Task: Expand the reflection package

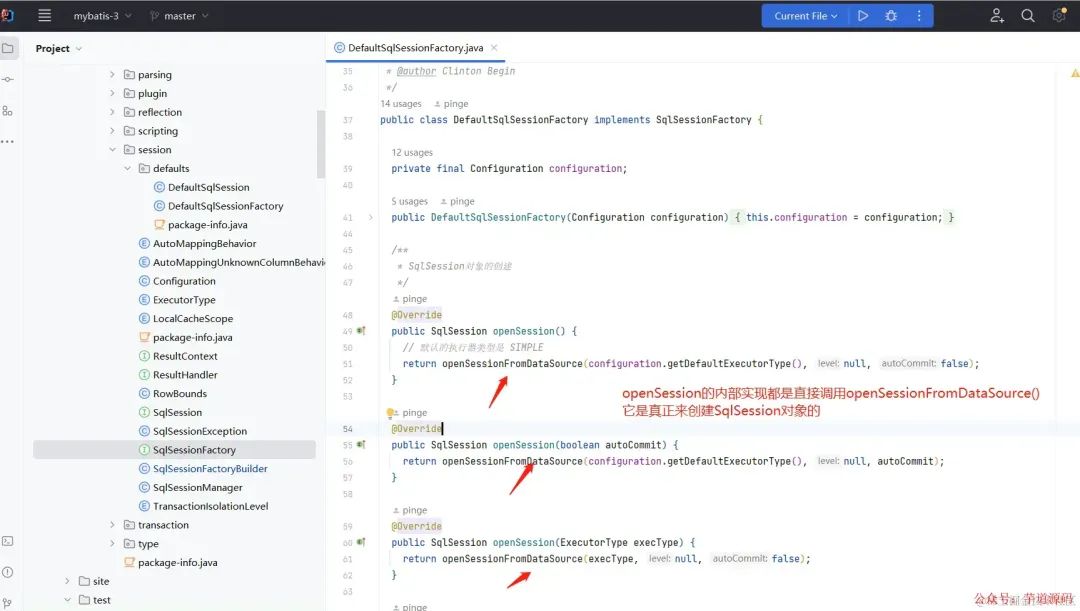Action: (112, 112)
